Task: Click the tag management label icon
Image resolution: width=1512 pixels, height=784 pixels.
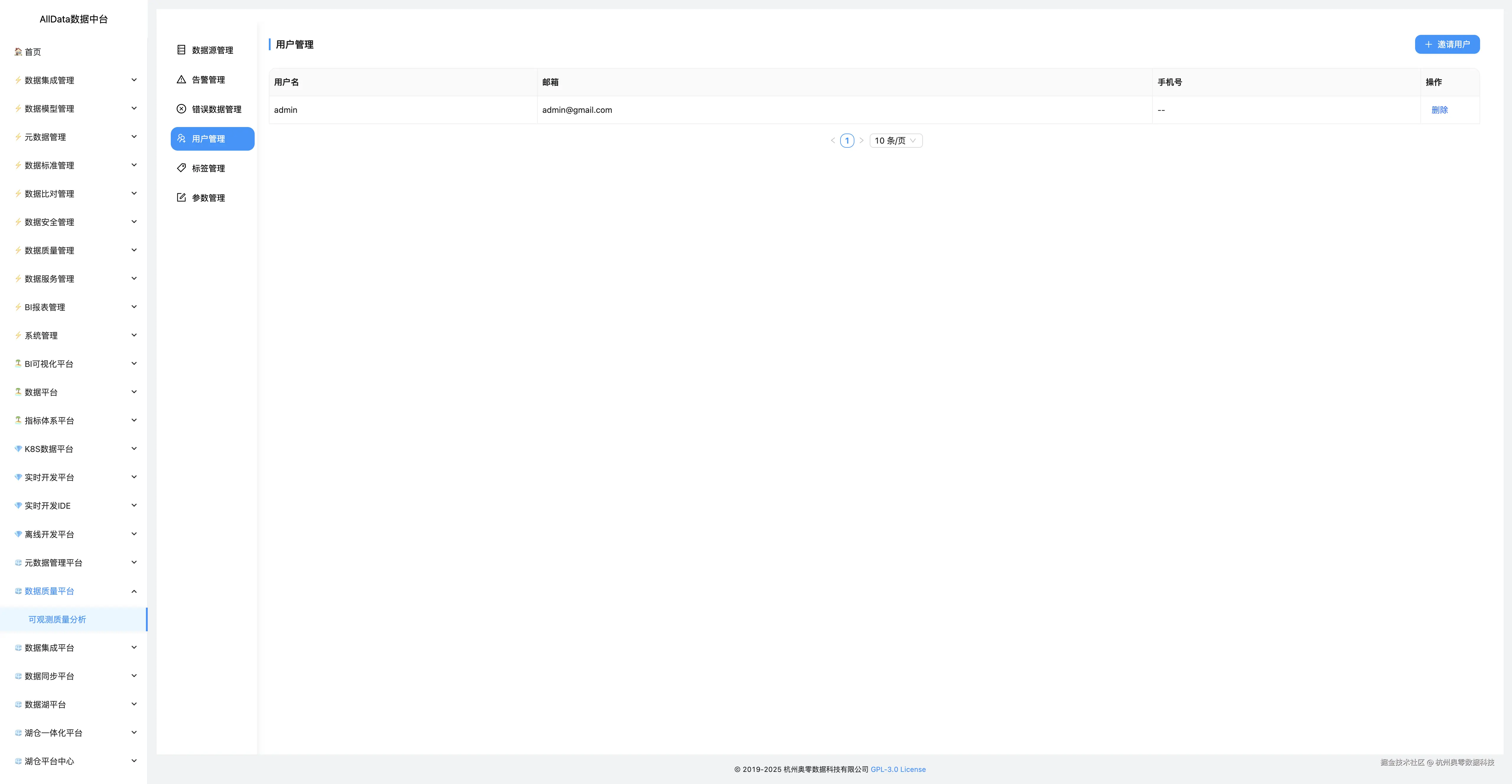Action: pyautogui.click(x=181, y=168)
